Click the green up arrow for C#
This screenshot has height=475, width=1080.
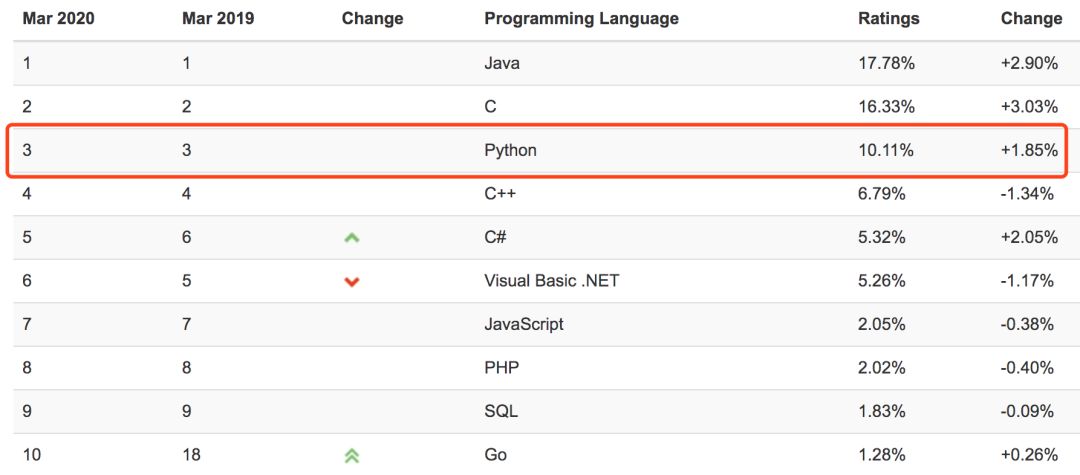352,238
